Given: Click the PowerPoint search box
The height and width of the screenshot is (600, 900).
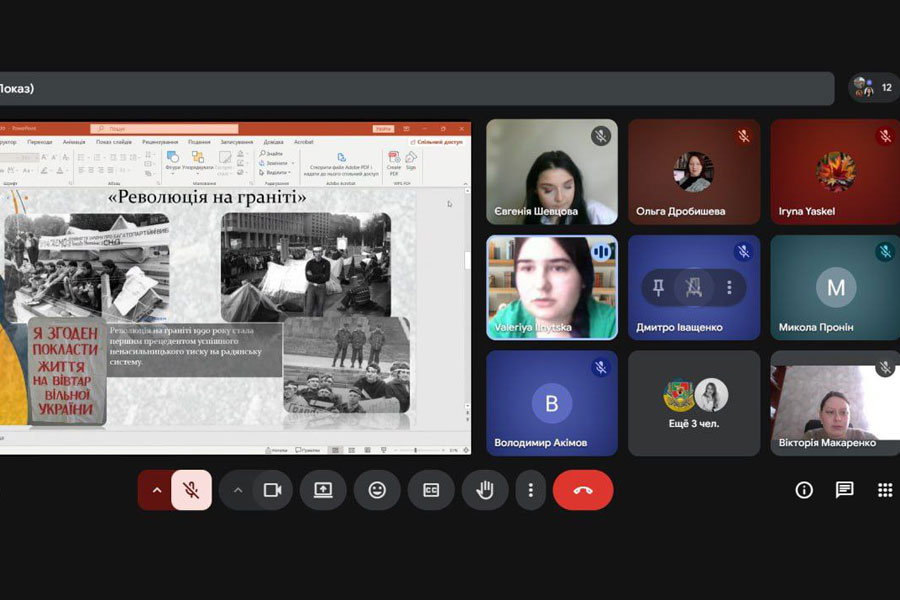Looking at the screenshot, I should coord(164,129).
